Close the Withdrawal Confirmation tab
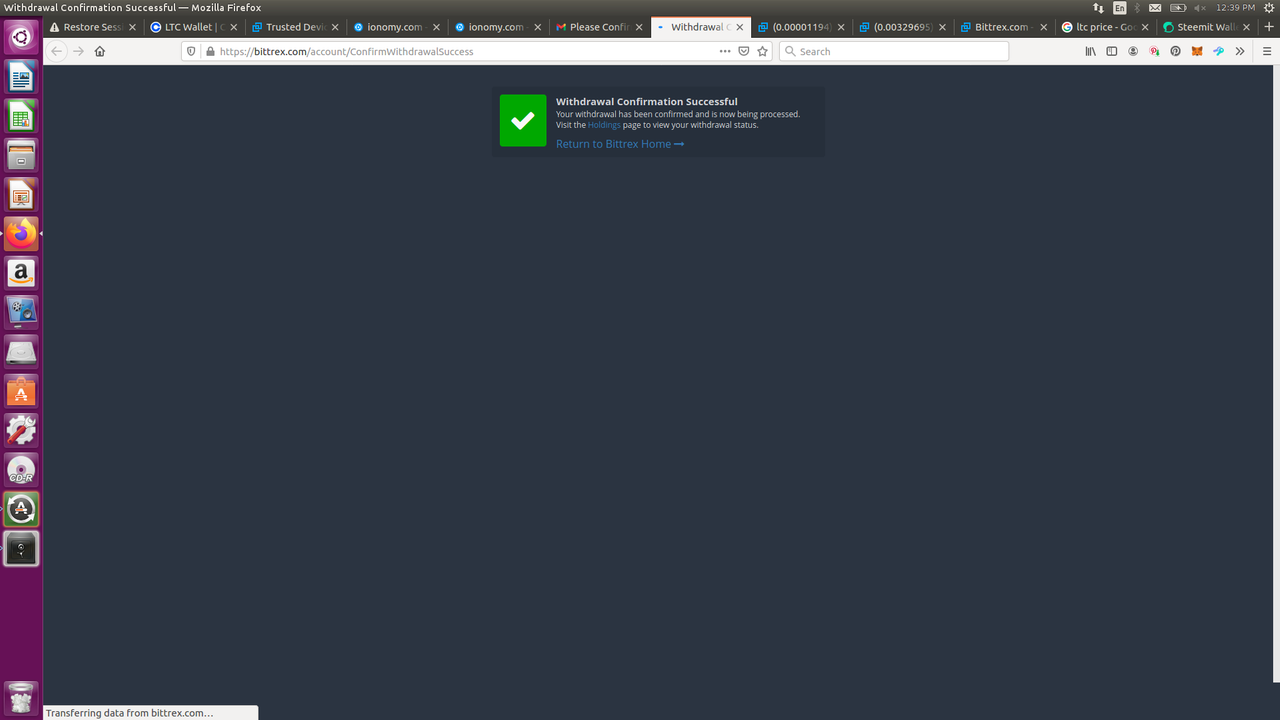Viewport: 1280px width, 720px height. pyautogui.click(x=740, y=27)
